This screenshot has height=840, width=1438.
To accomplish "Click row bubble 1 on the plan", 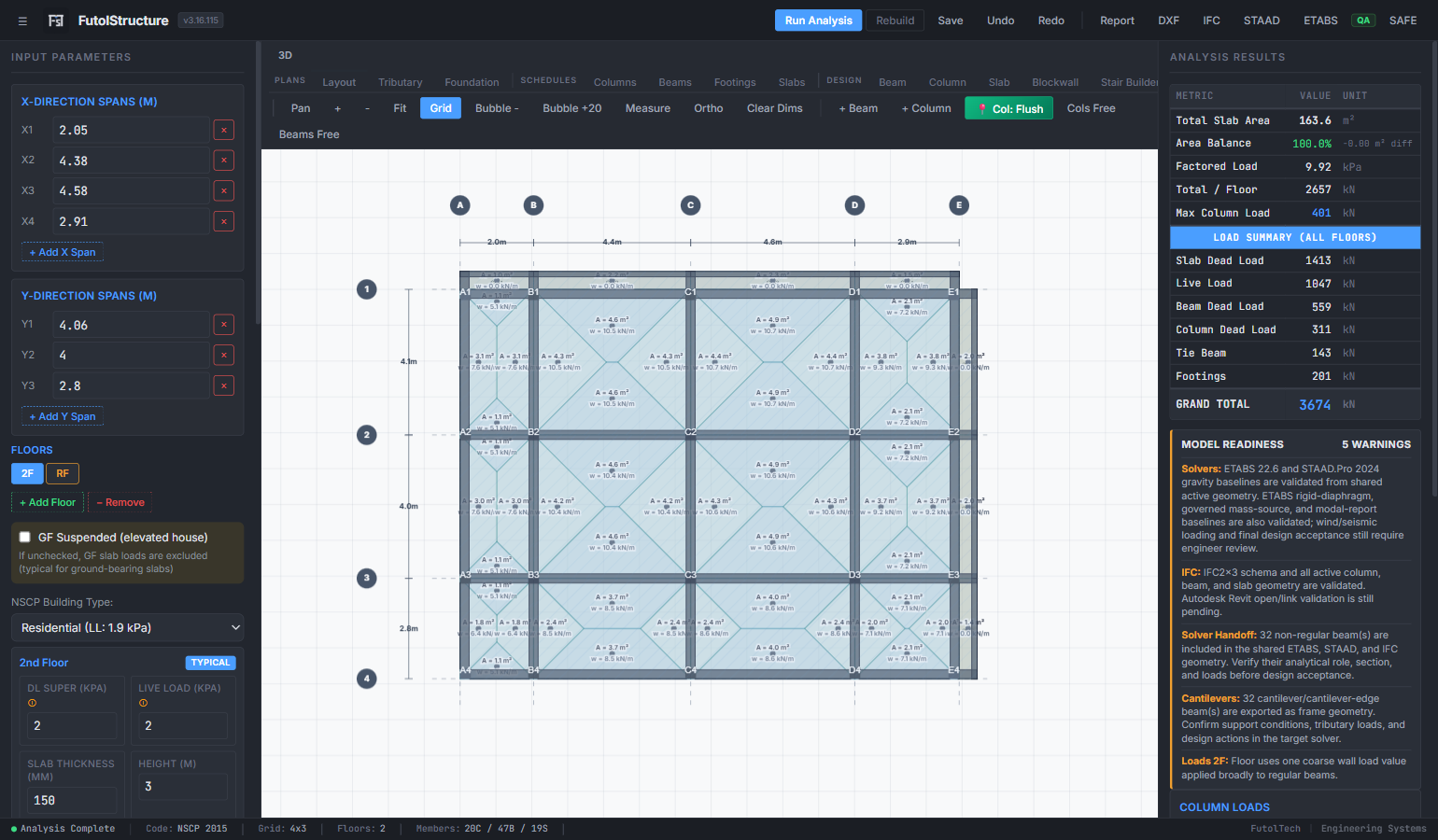I will click(367, 289).
